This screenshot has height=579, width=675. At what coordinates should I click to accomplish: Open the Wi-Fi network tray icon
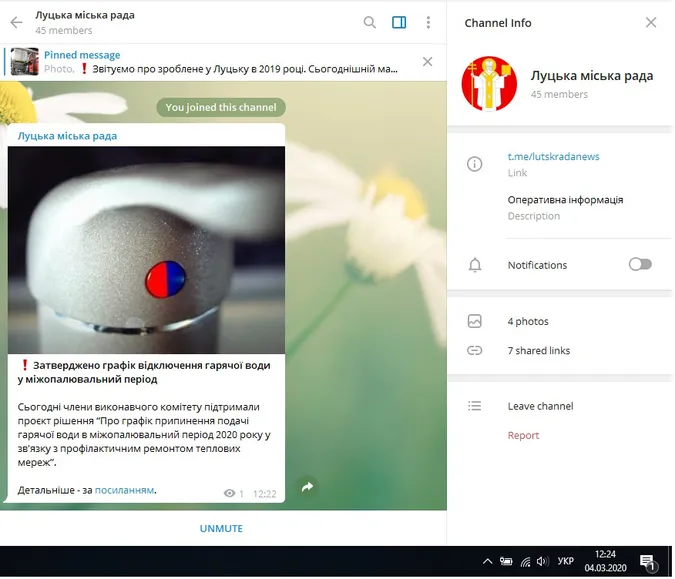pos(525,561)
